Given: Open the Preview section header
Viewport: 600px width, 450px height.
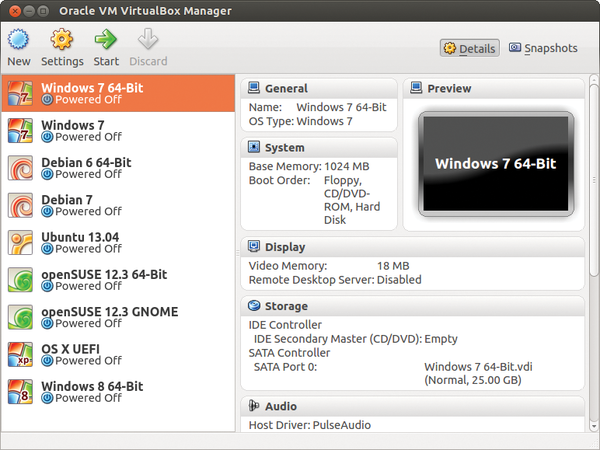Looking at the screenshot, I should click(494, 88).
